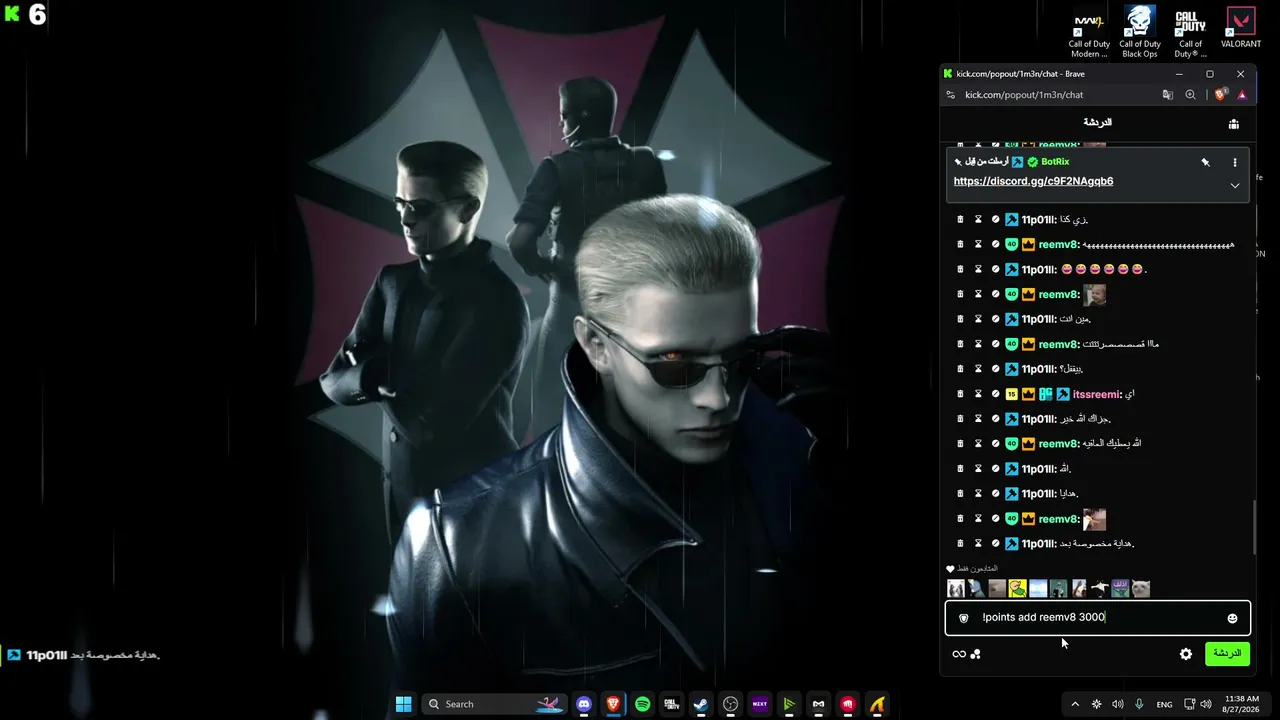Unpin the pinned BotRix message
This screenshot has height=720, width=1280.
tap(1205, 162)
